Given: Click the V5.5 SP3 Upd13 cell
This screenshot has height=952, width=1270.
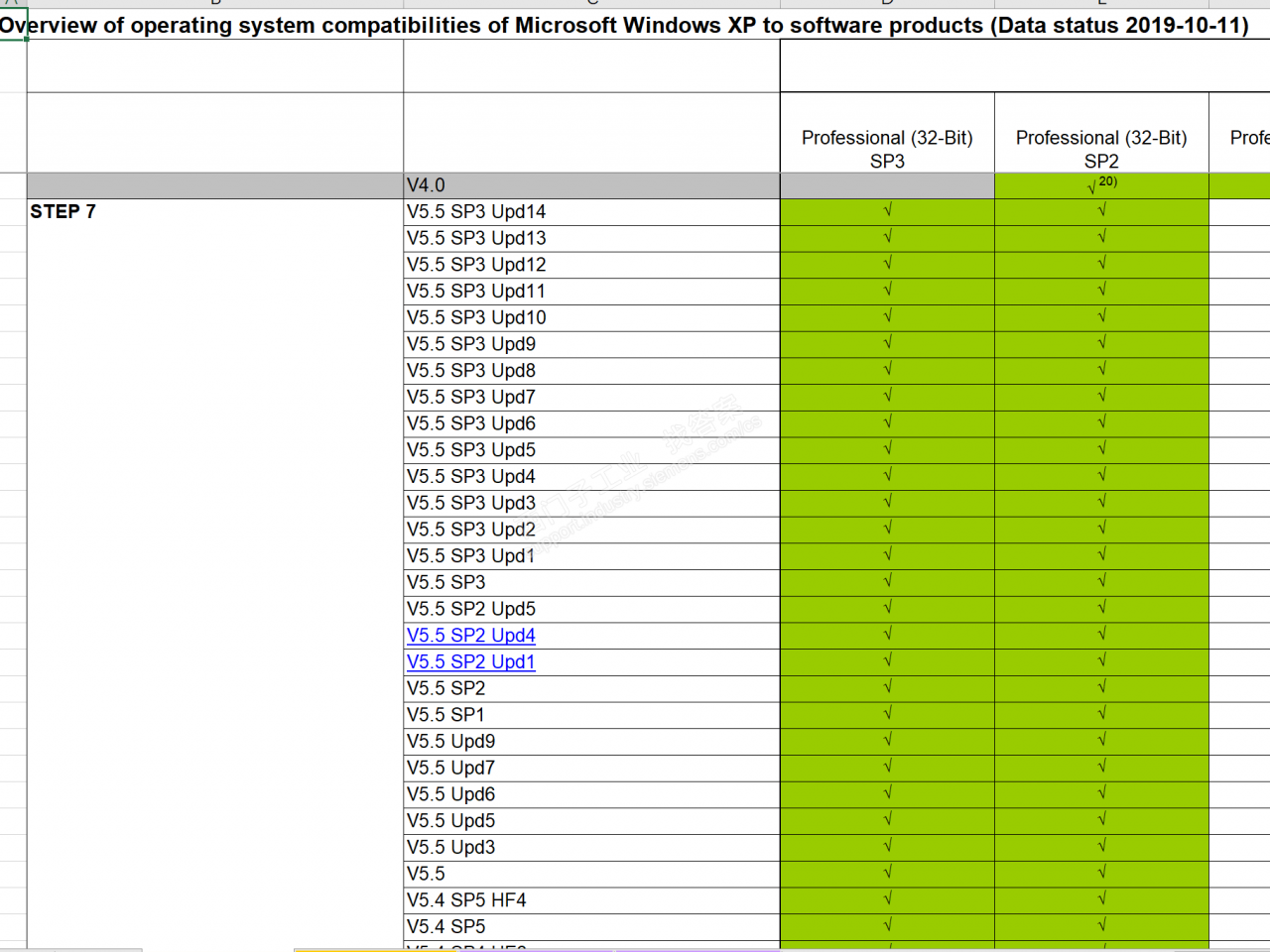Looking at the screenshot, I should [591, 239].
